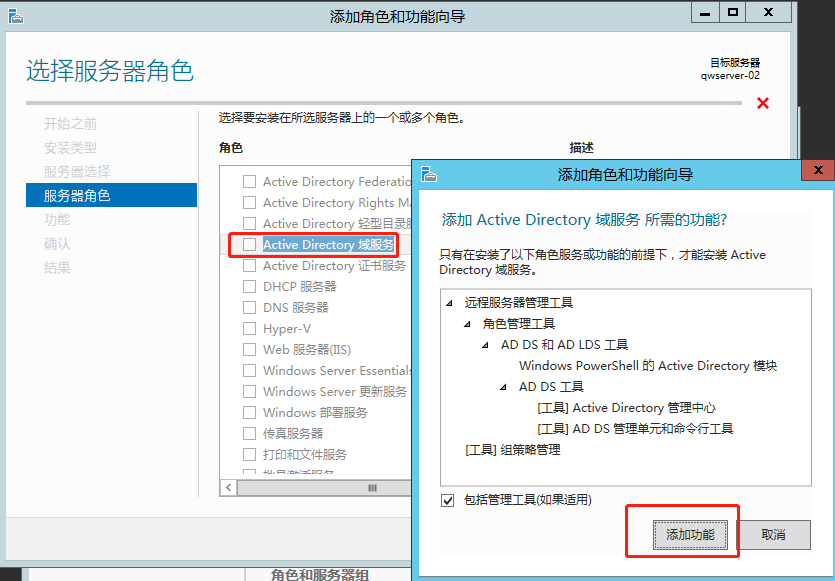
Task: Select 服务器角色 wizard step
Action: [111, 195]
